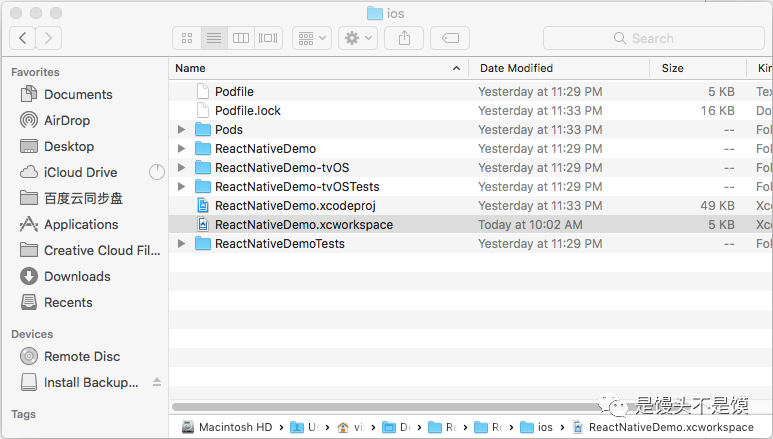Click the Edit Tags toolbar button

450,38
